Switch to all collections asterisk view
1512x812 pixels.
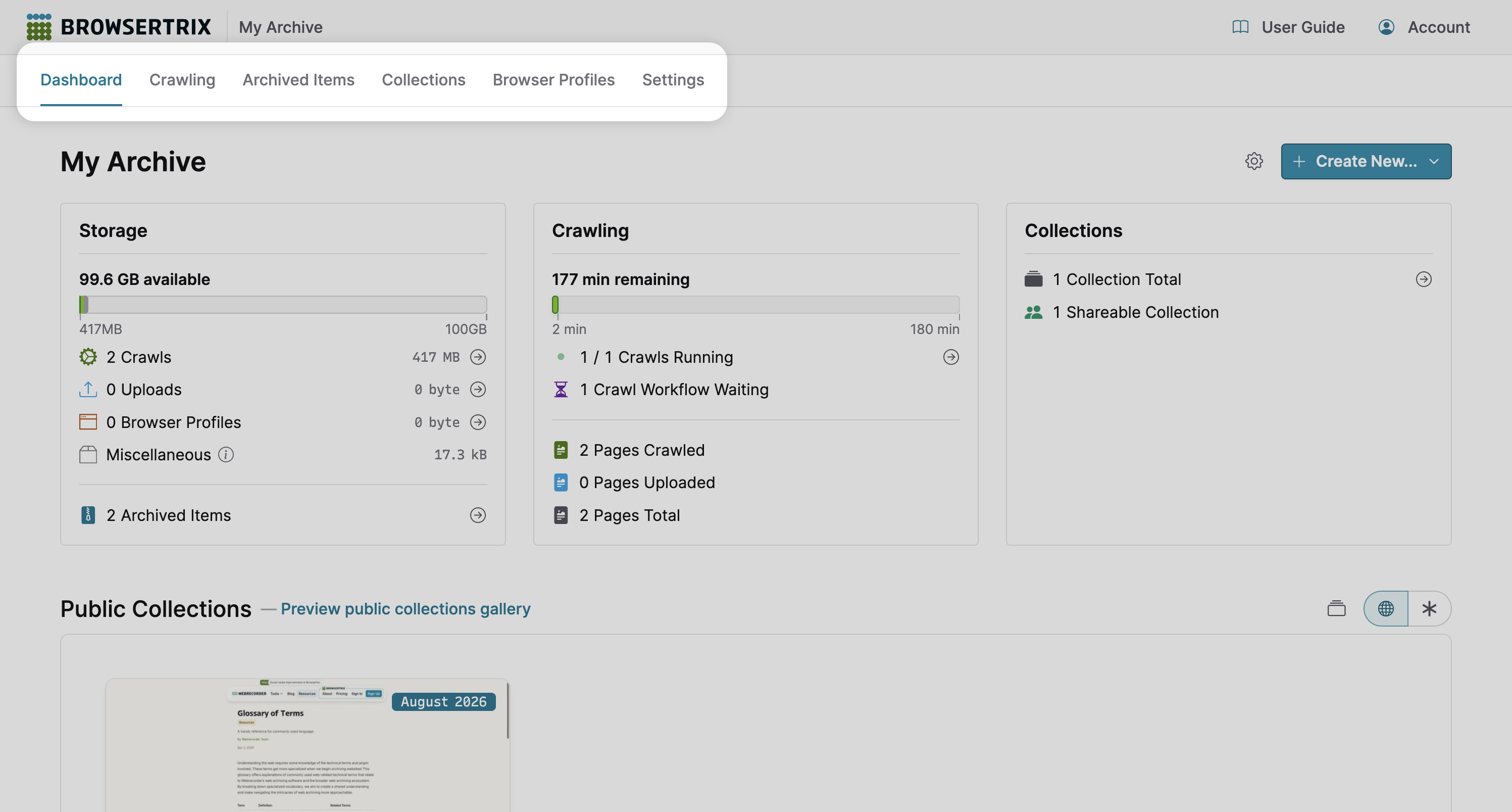pos(1429,608)
